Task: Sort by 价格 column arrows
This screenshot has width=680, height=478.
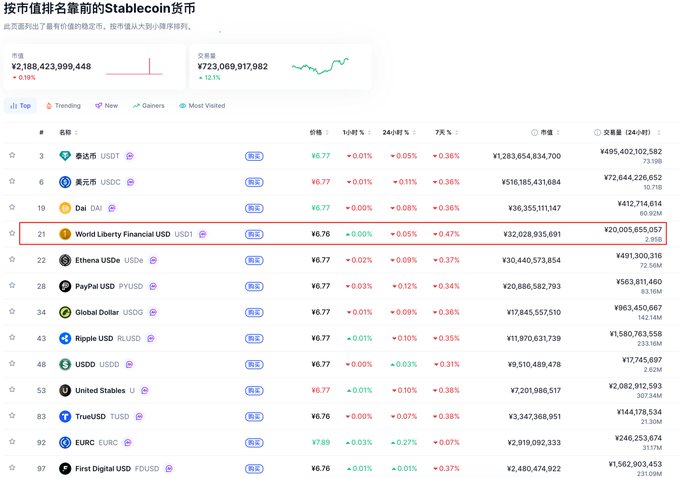Action: (x=327, y=132)
